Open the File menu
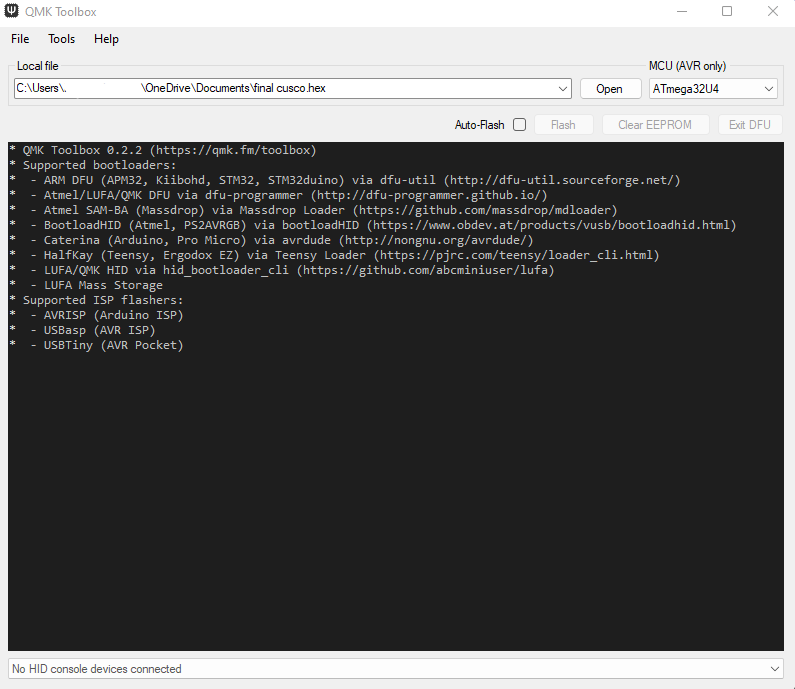 [x=20, y=39]
